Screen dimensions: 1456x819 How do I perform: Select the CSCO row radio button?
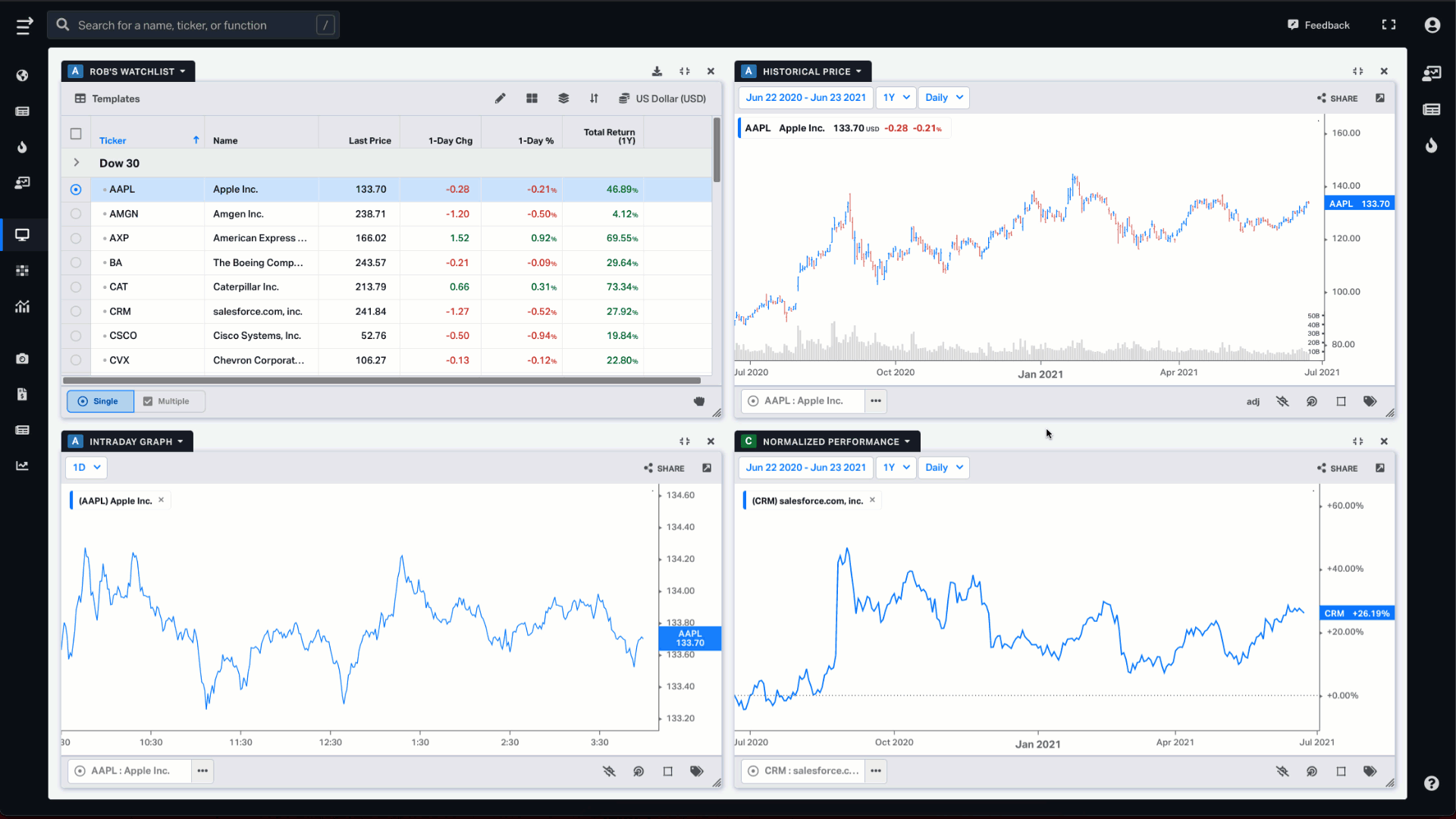pyautogui.click(x=76, y=336)
